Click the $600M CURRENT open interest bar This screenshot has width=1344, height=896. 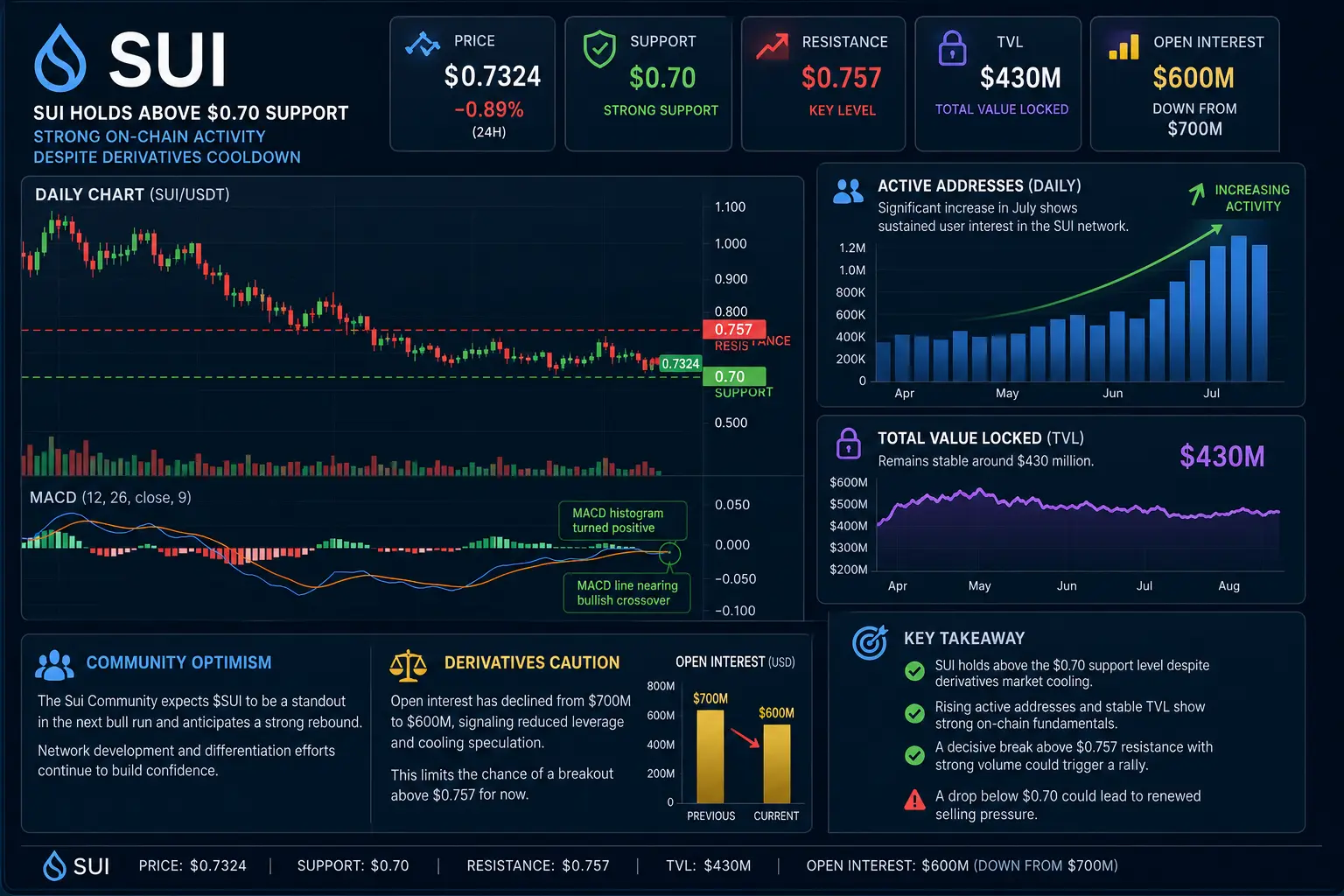click(777, 764)
